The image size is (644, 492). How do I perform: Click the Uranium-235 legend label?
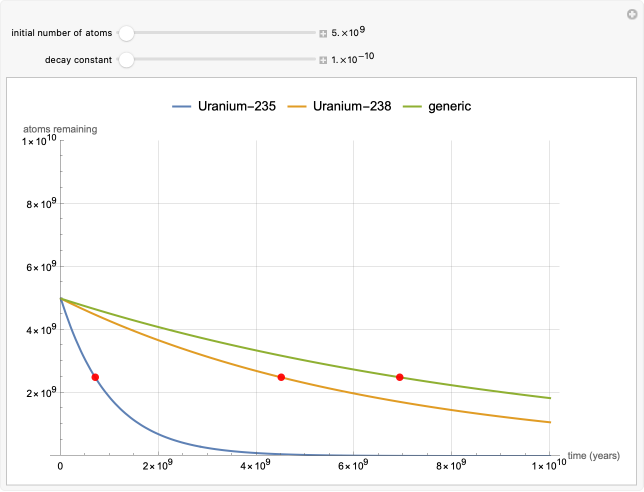234,105
